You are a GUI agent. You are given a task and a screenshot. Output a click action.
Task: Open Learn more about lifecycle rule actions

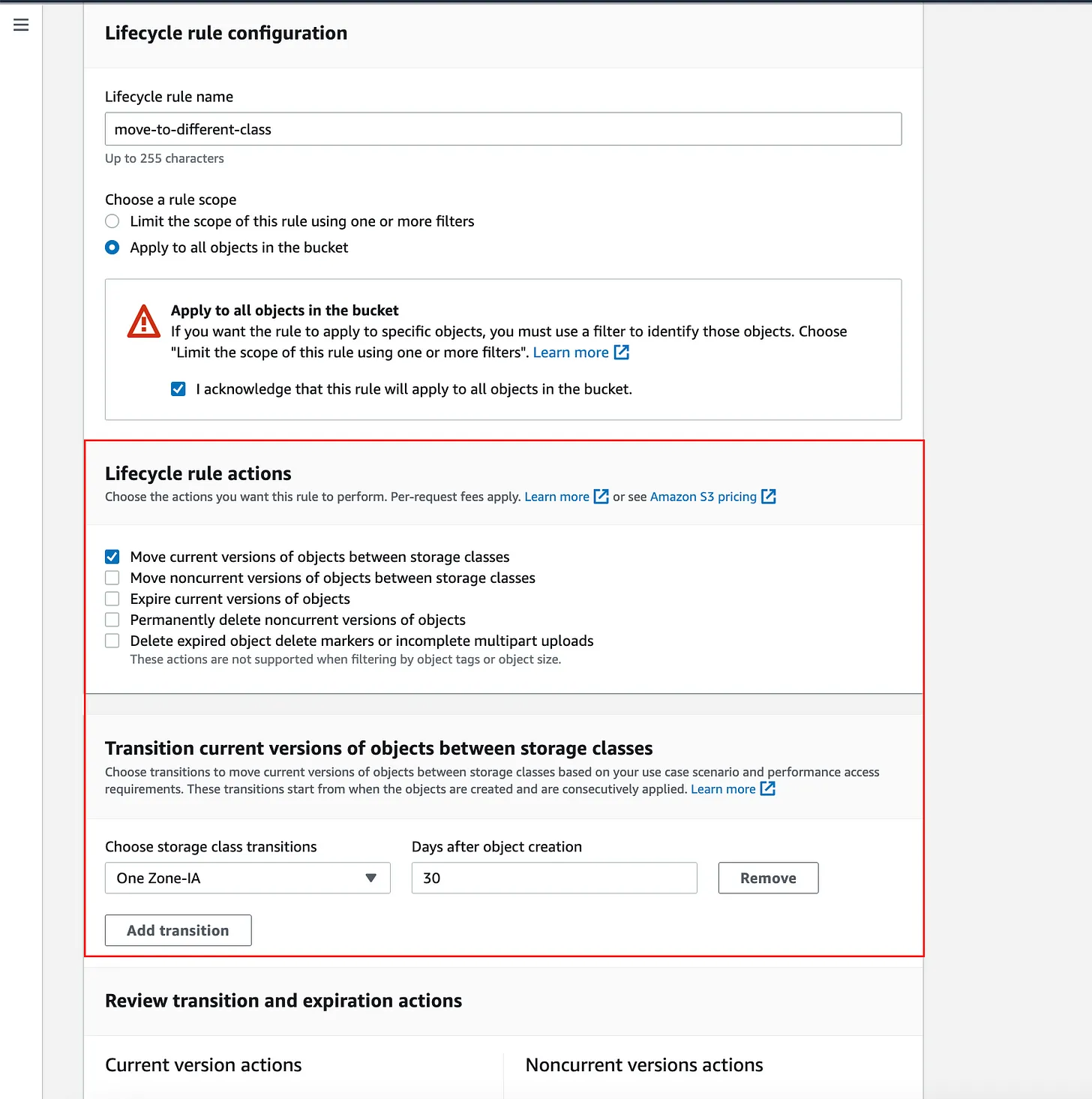click(556, 496)
